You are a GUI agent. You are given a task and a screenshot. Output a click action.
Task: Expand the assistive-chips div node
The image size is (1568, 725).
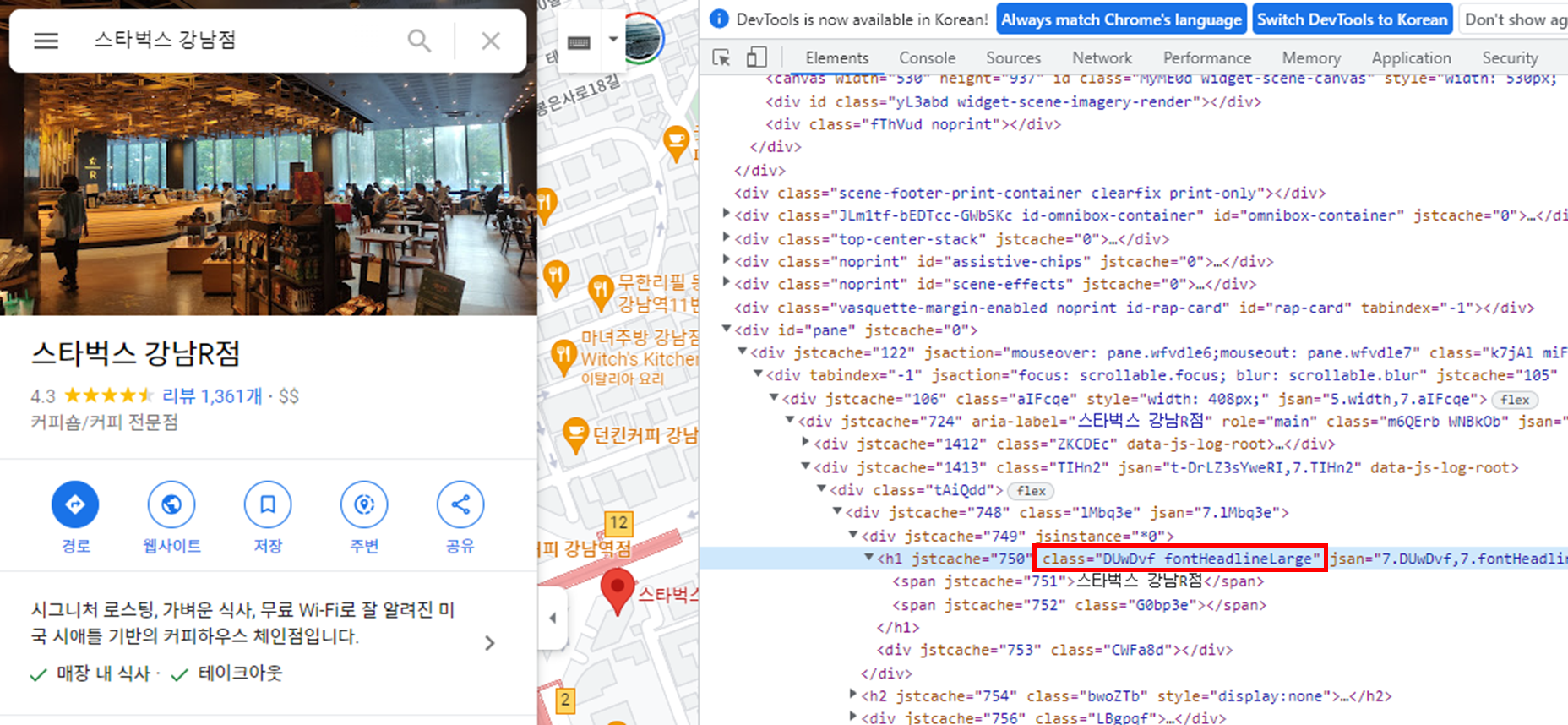(x=727, y=260)
